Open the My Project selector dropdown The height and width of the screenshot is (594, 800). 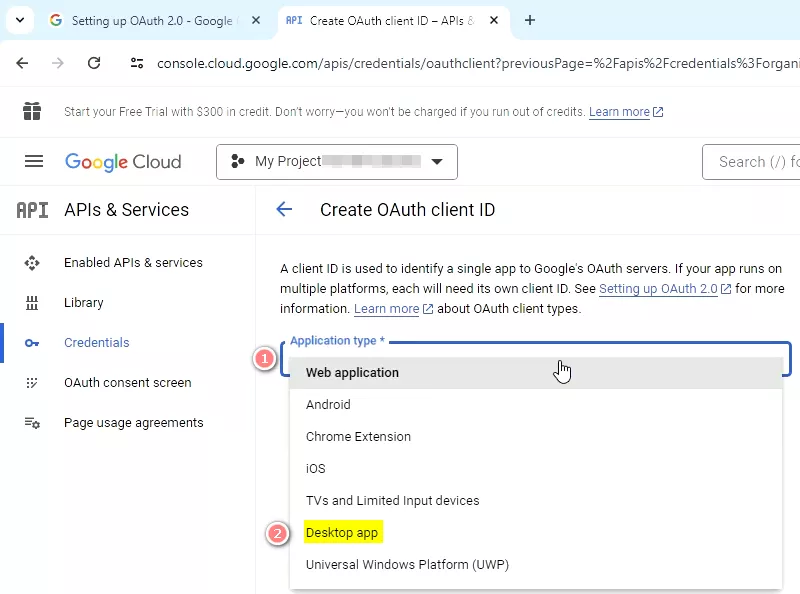pyautogui.click(x=337, y=162)
